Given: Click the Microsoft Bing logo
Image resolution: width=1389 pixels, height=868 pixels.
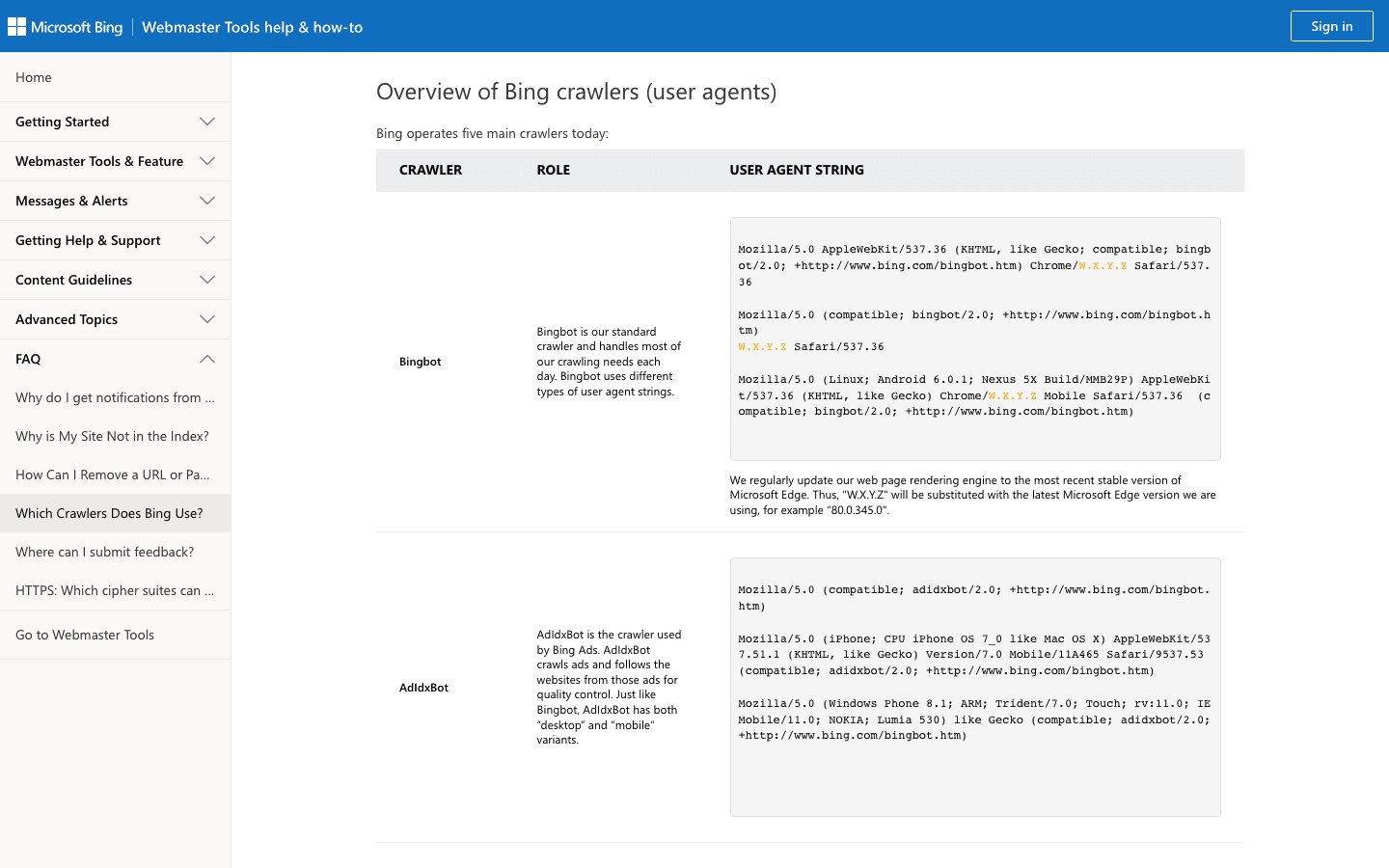Looking at the screenshot, I should (66, 27).
